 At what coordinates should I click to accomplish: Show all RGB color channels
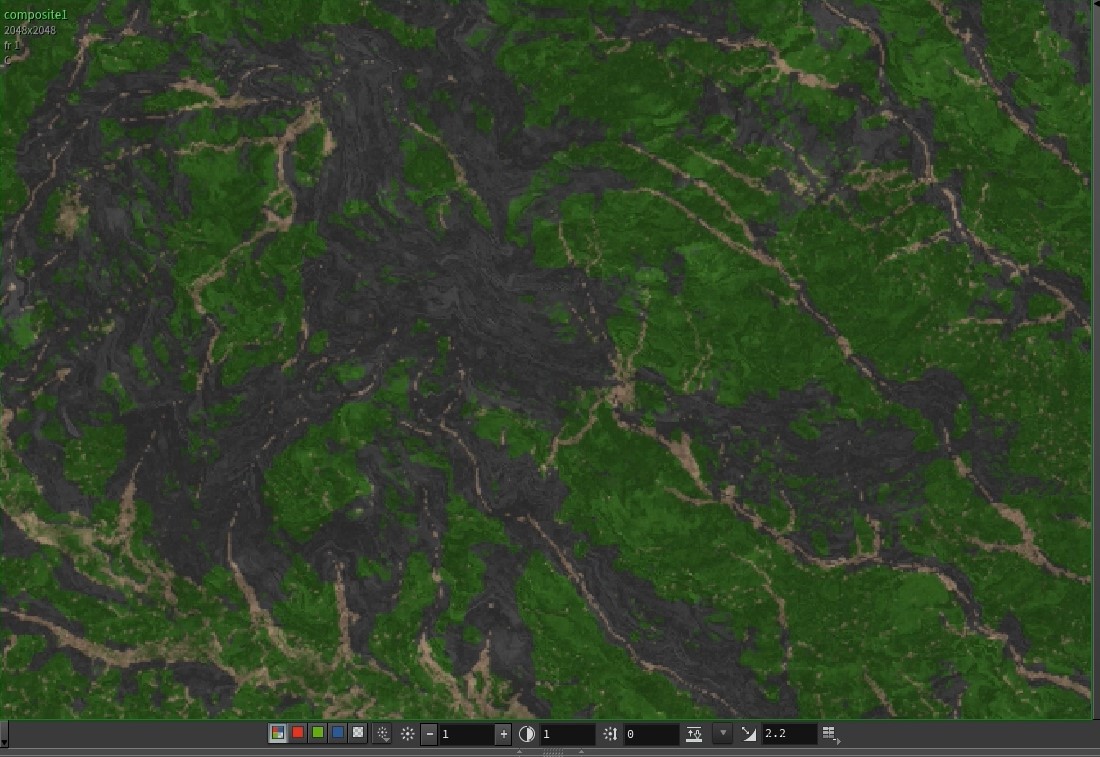tap(278, 733)
